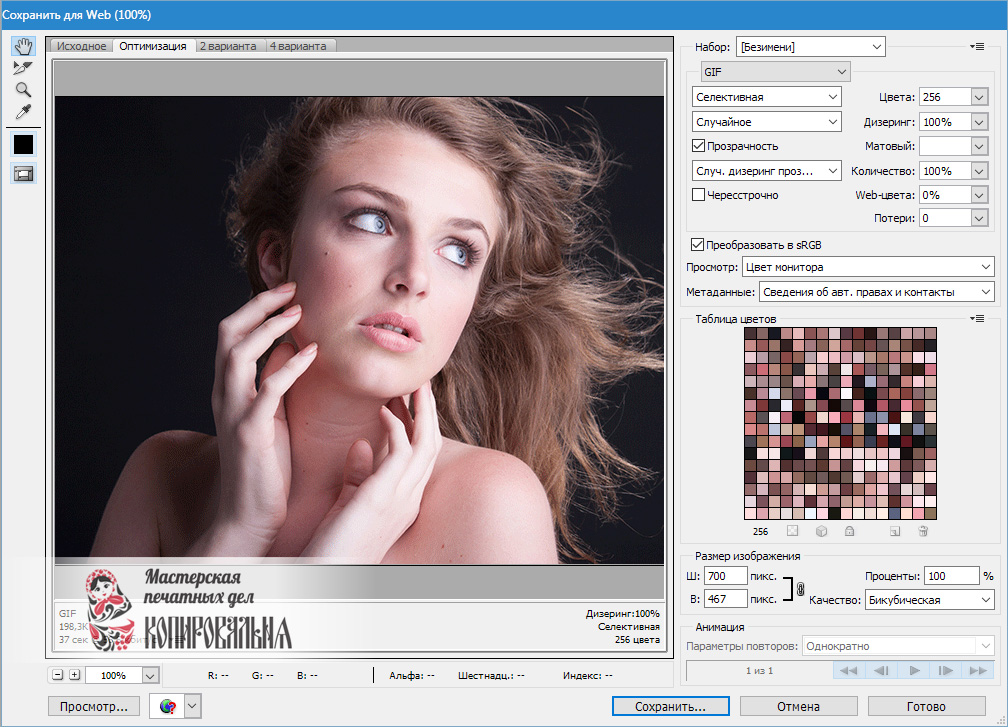
Task: Lock selected colors in color table
Action: click(x=849, y=531)
